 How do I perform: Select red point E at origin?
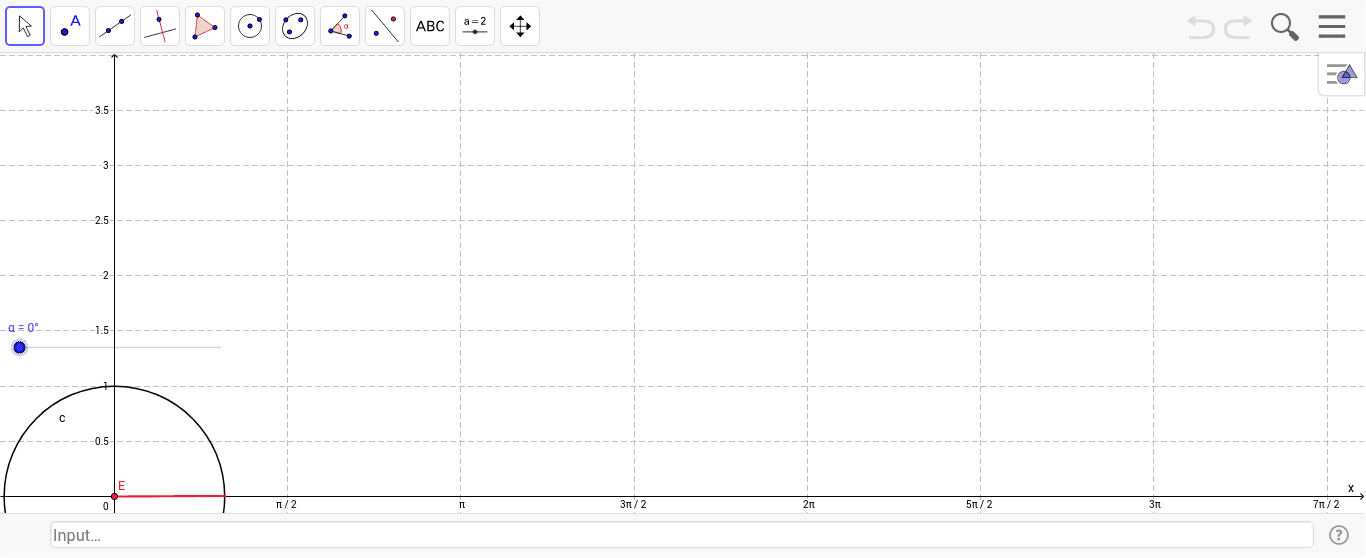pos(114,496)
